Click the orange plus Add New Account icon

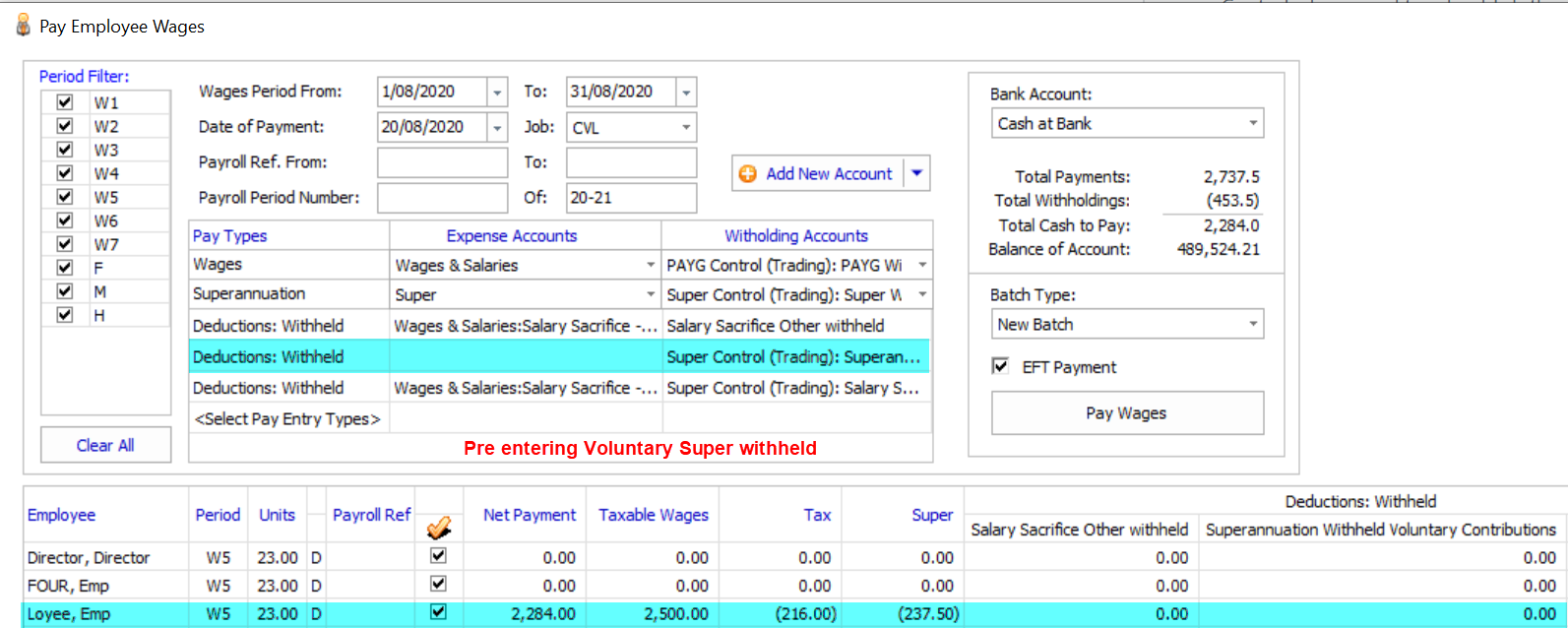coord(748,174)
